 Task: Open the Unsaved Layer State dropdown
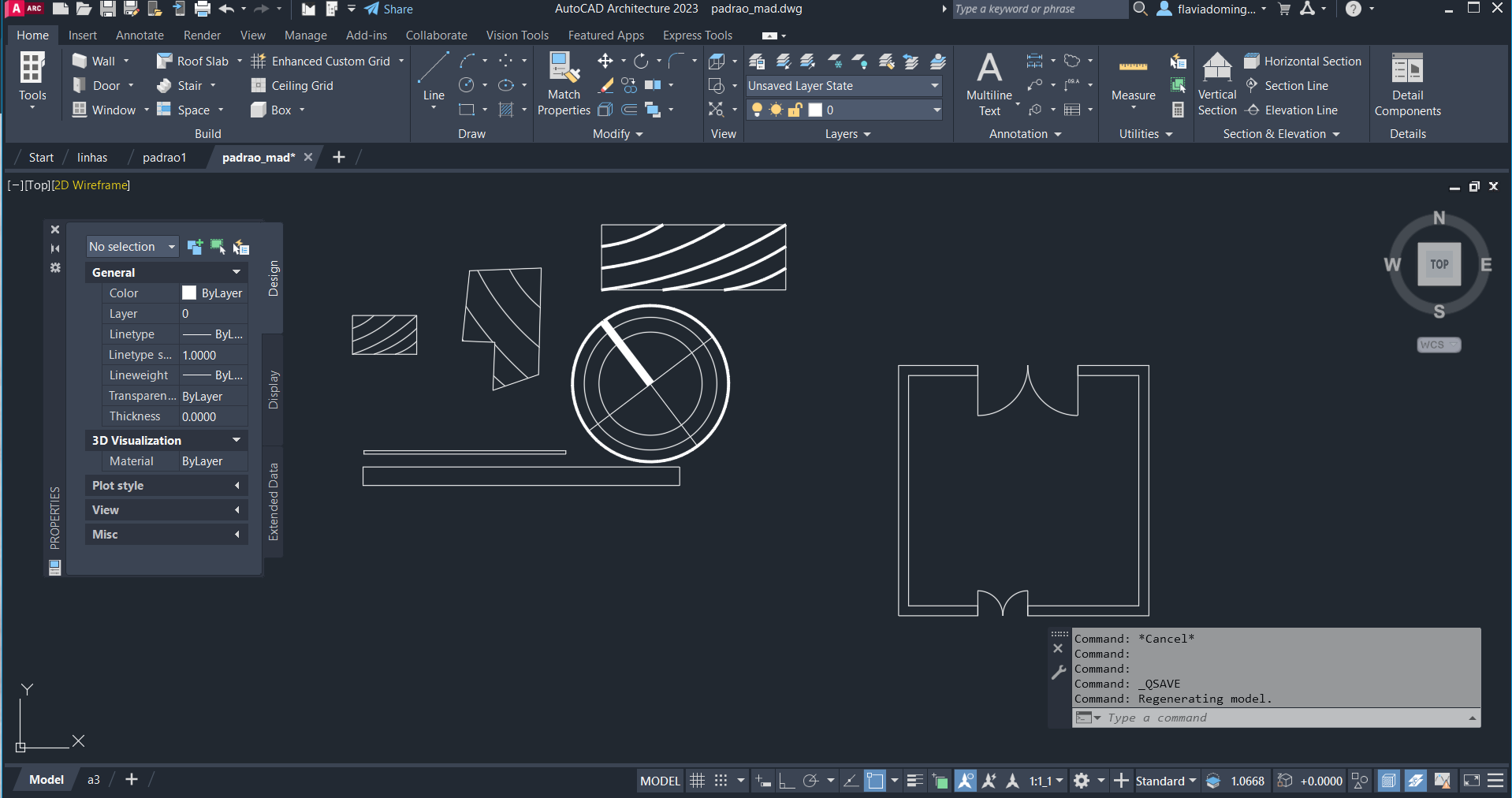844,86
